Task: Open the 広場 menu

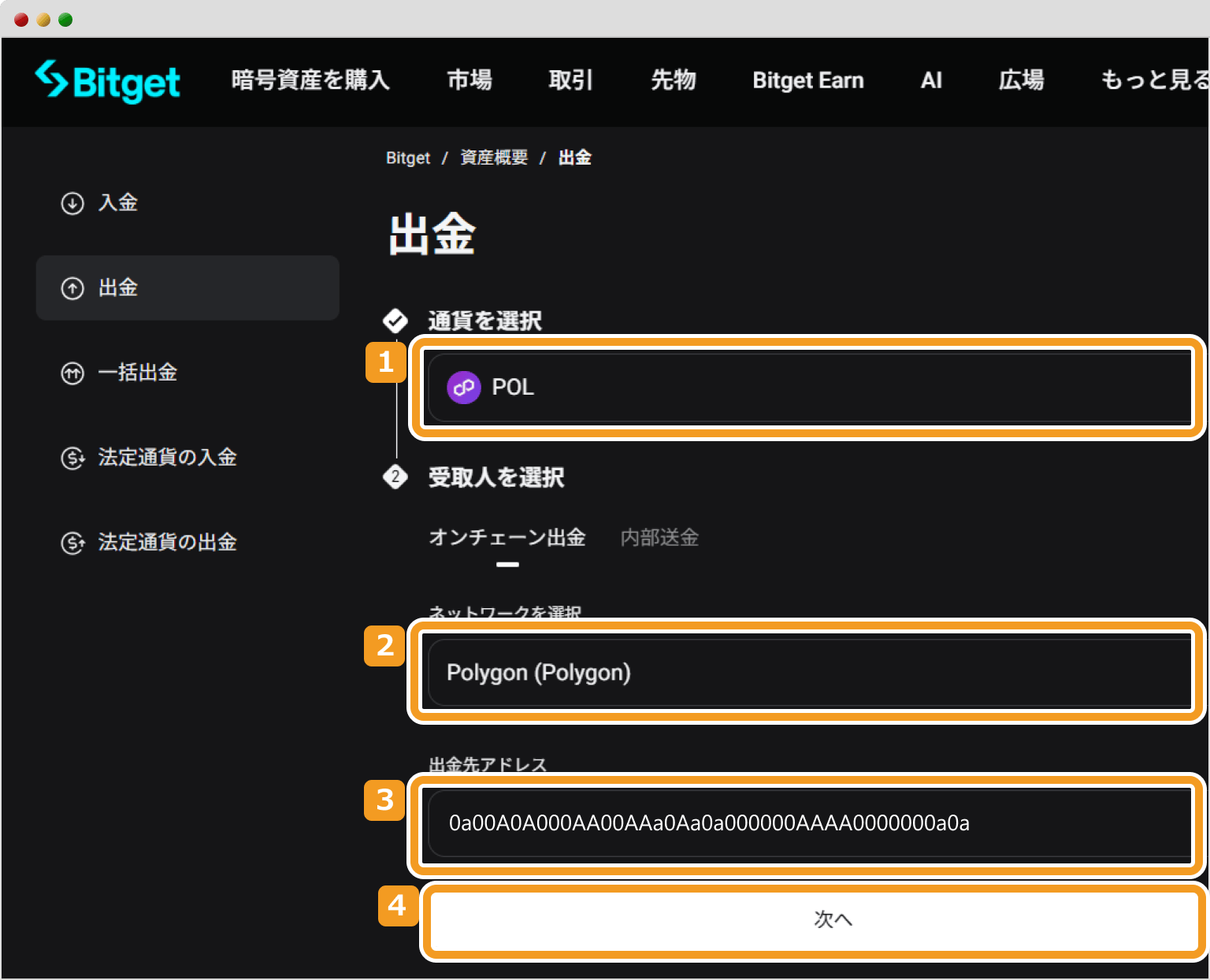Action: (x=1021, y=80)
